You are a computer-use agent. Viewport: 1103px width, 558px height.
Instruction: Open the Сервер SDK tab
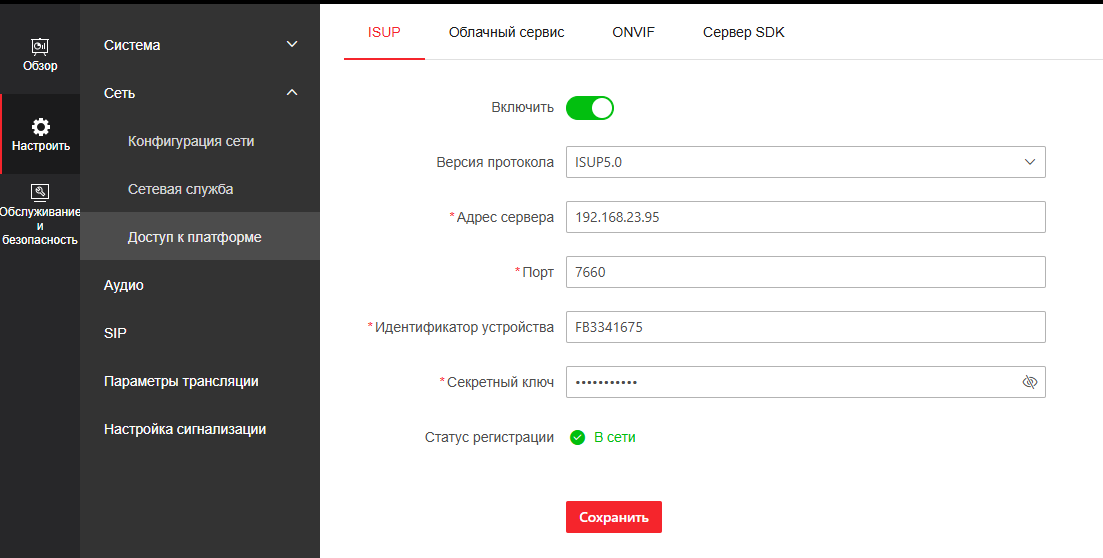coord(743,32)
